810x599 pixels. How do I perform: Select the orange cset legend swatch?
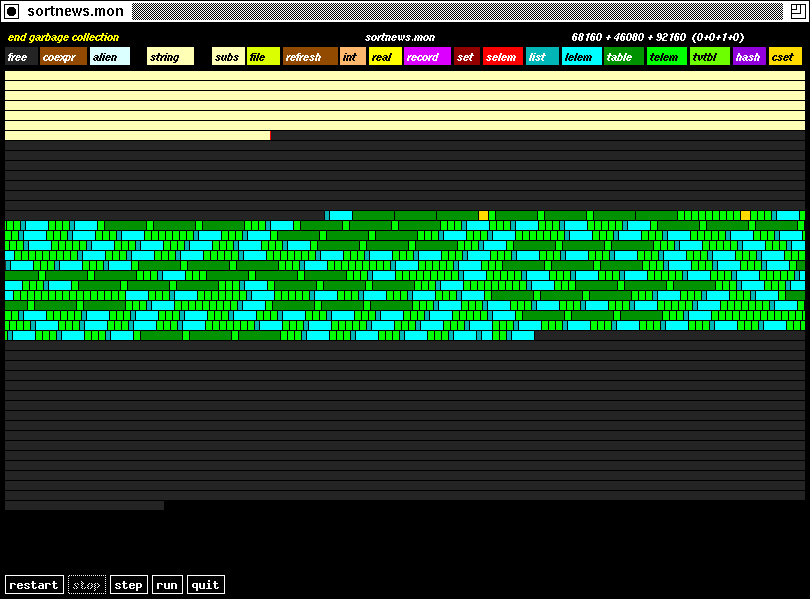click(785, 57)
